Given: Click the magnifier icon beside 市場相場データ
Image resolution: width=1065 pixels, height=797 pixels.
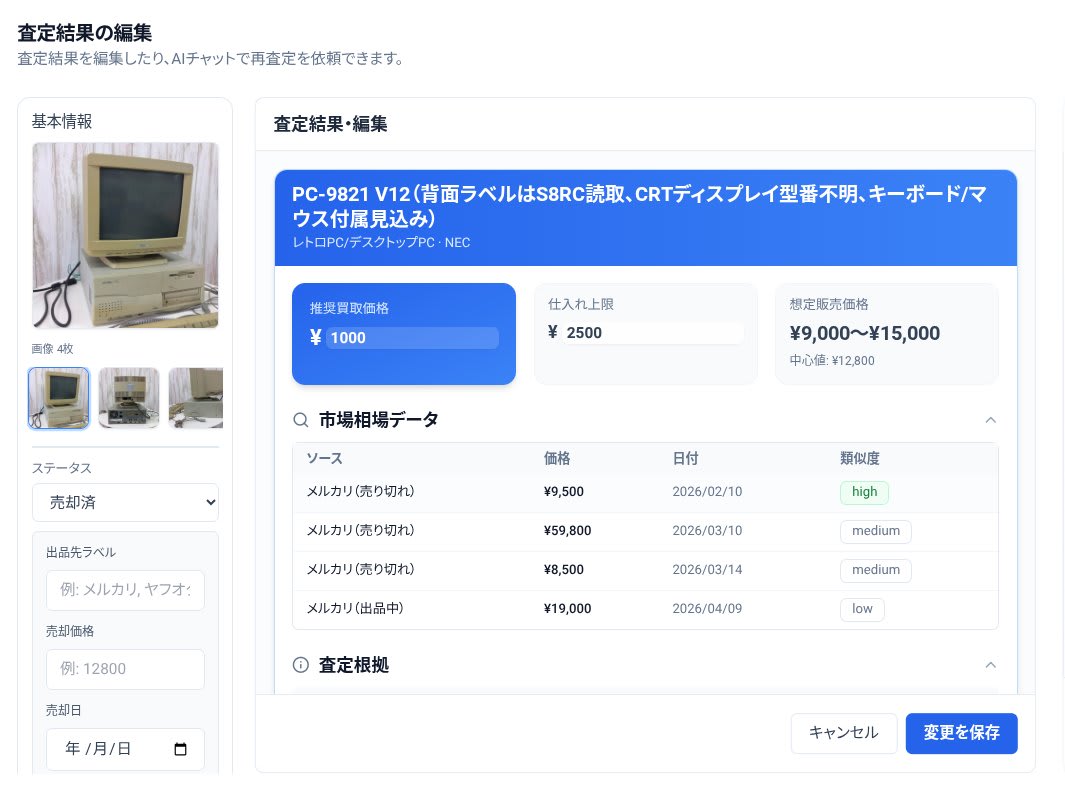Looking at the screenshot, I should pos(301,420).
